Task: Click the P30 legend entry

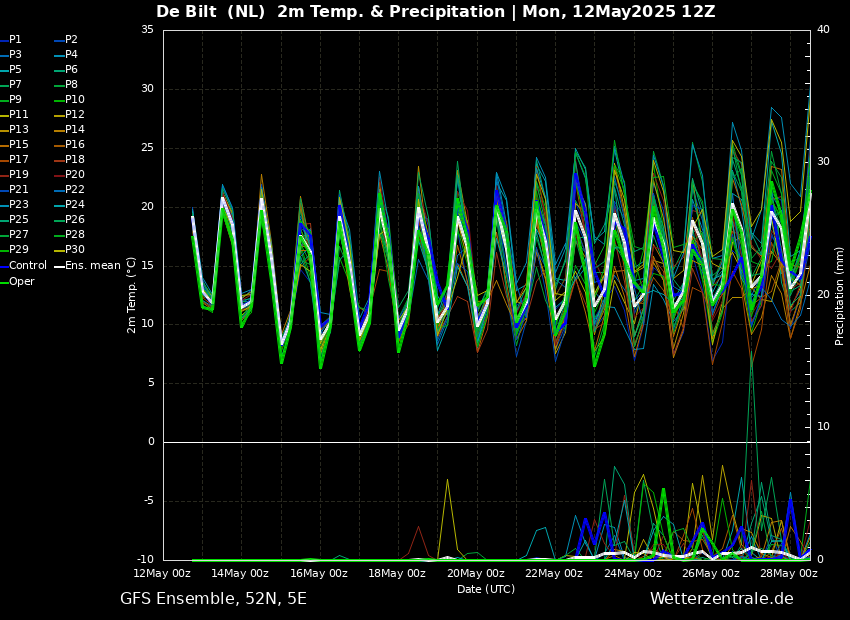Action: tap(69, 249)
